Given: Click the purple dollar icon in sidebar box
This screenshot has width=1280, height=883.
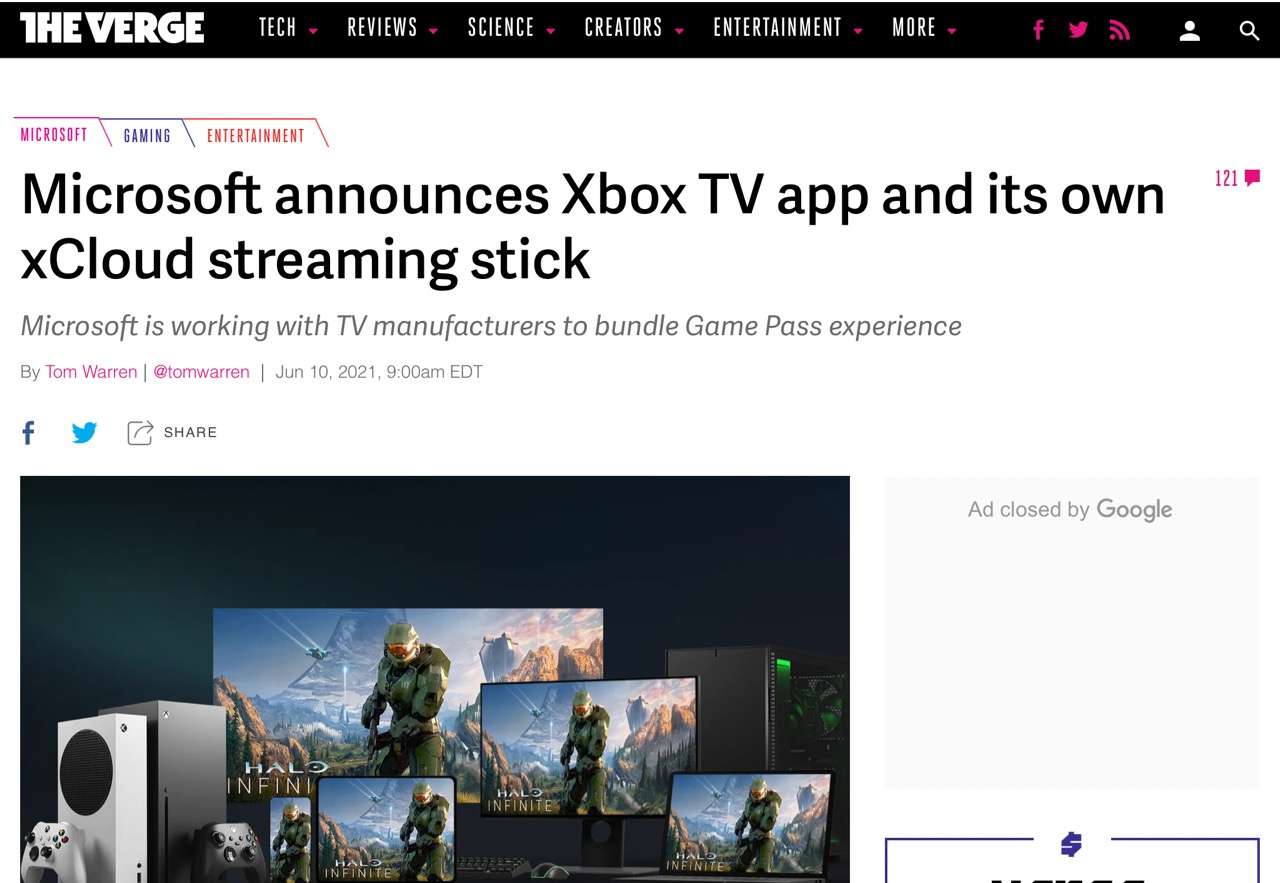Looking at the screenshot, I should (x=1071, y=845).
